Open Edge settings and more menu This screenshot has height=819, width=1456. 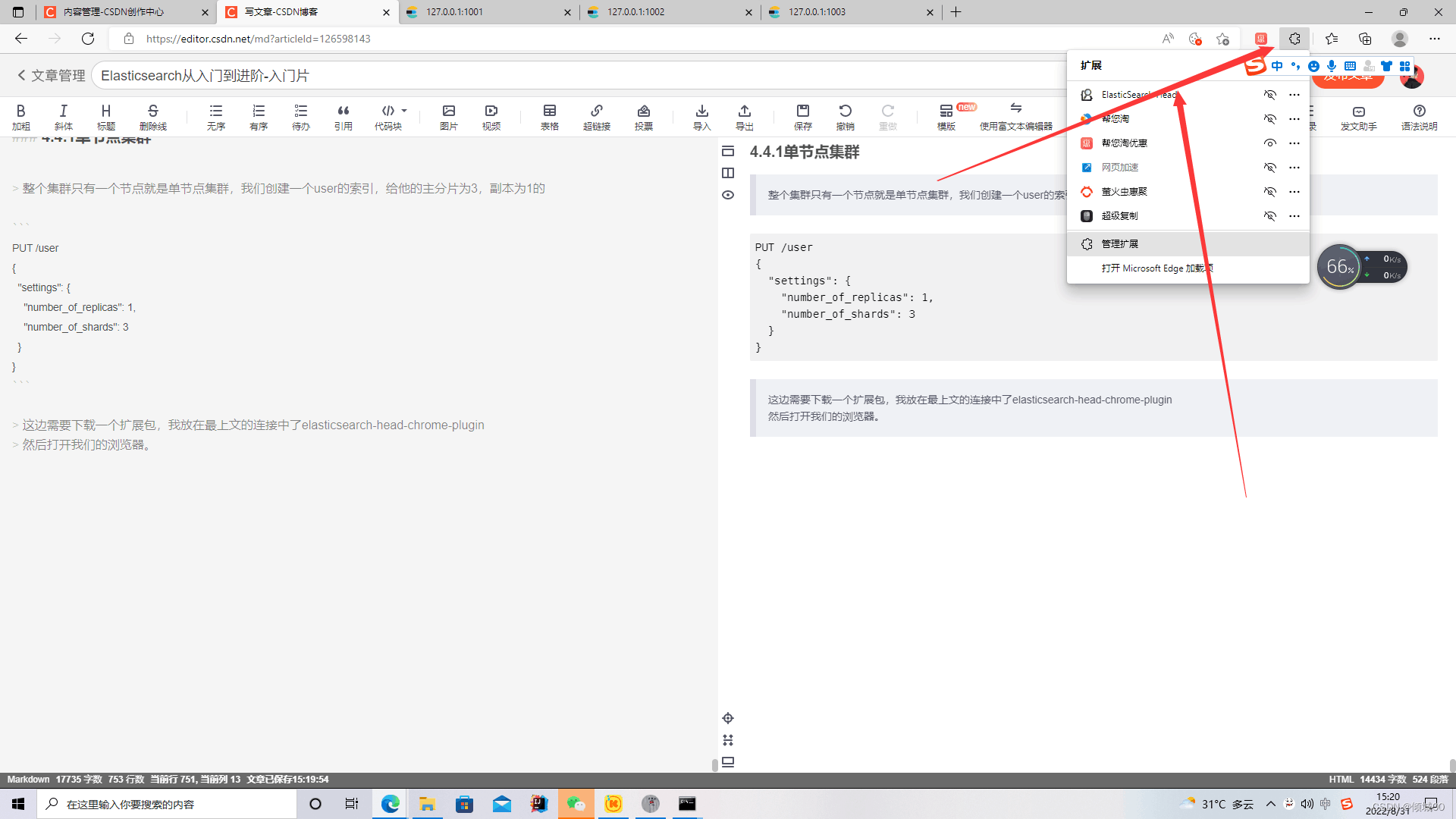[1435, 39]
